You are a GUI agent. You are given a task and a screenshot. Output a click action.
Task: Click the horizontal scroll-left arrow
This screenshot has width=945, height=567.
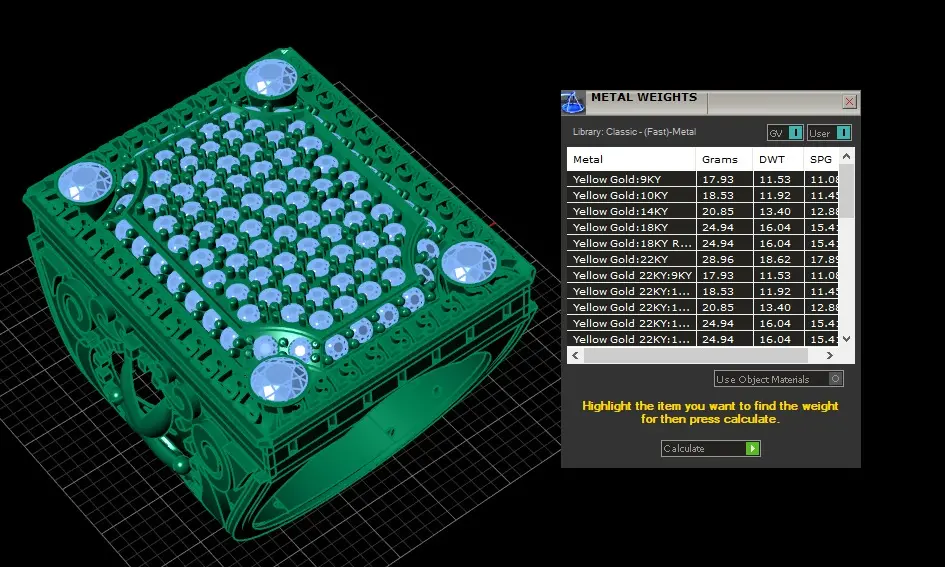[576, 356]
